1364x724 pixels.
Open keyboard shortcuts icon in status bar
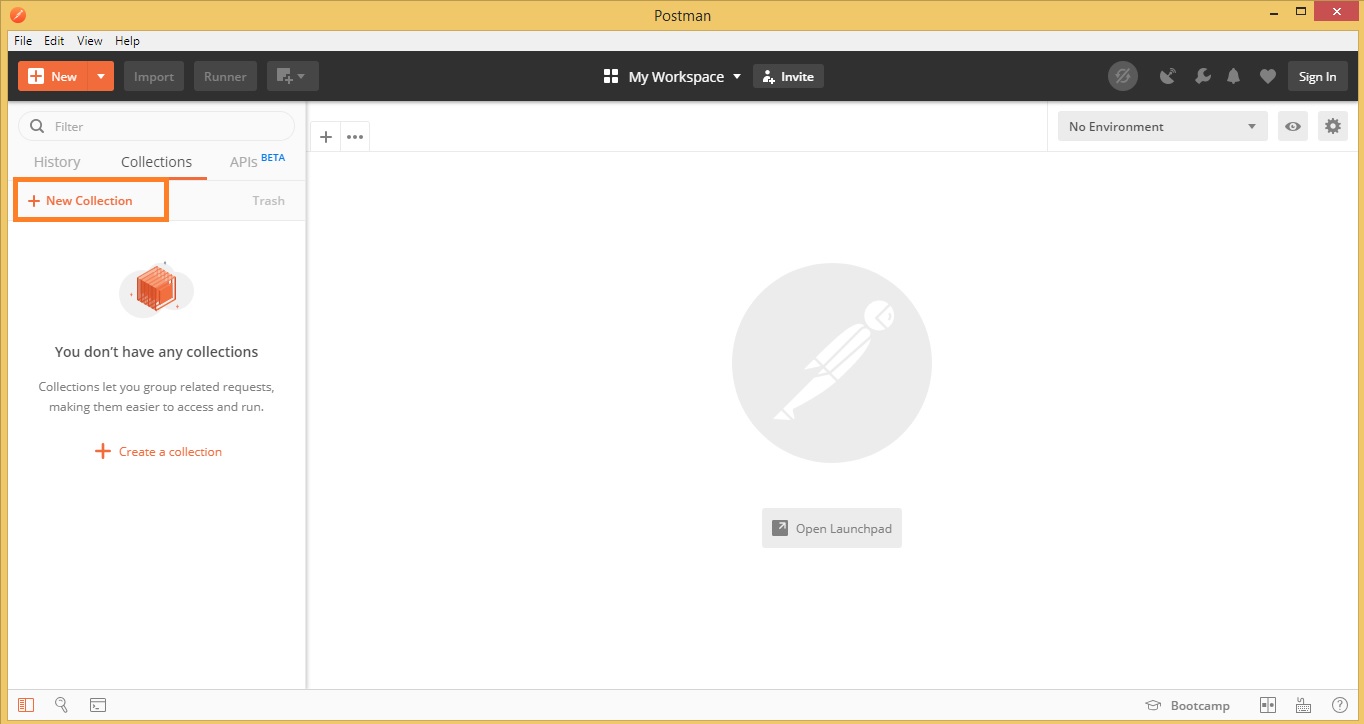1303,705
